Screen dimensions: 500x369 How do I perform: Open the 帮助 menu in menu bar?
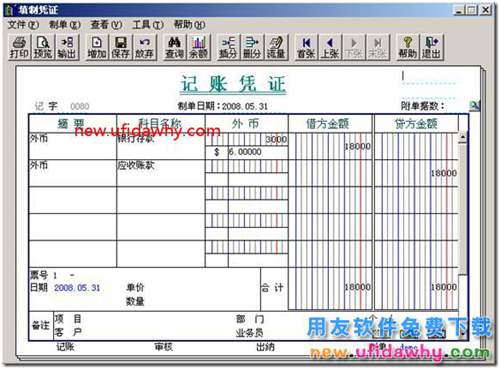pyautogui.click(x=189, y=25)
